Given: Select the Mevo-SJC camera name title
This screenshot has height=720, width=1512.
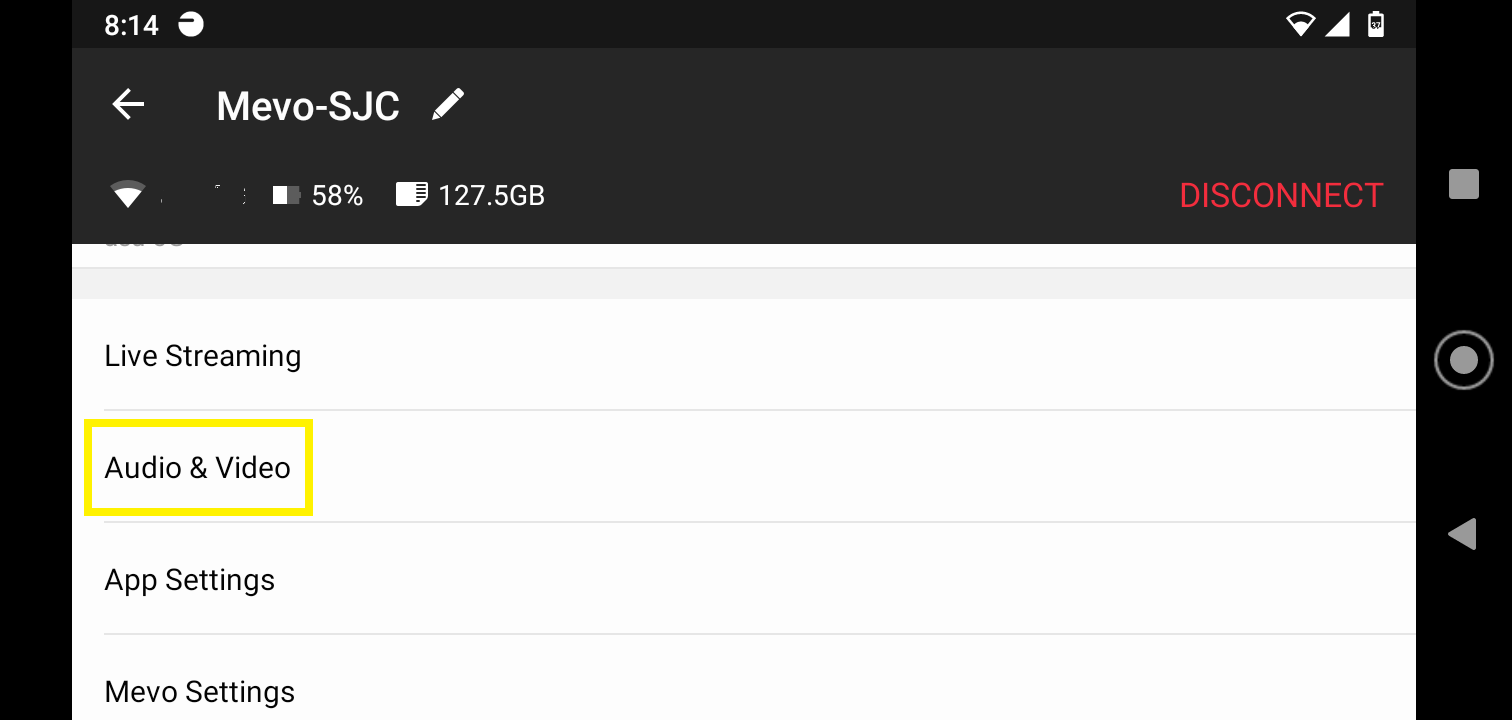Looking at the screenshot, I should (x=307, y=104).
